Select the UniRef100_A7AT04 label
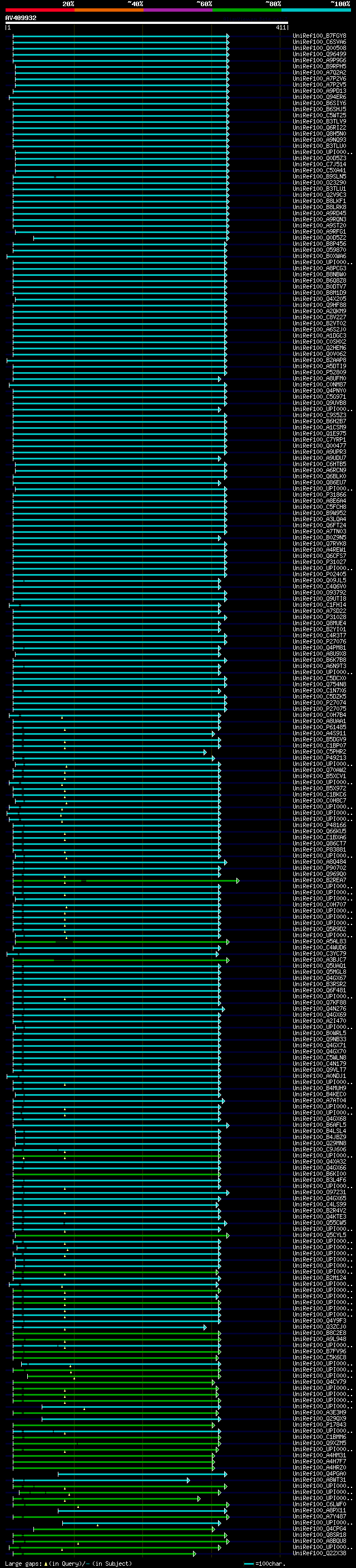 [x=319, y=1101]
